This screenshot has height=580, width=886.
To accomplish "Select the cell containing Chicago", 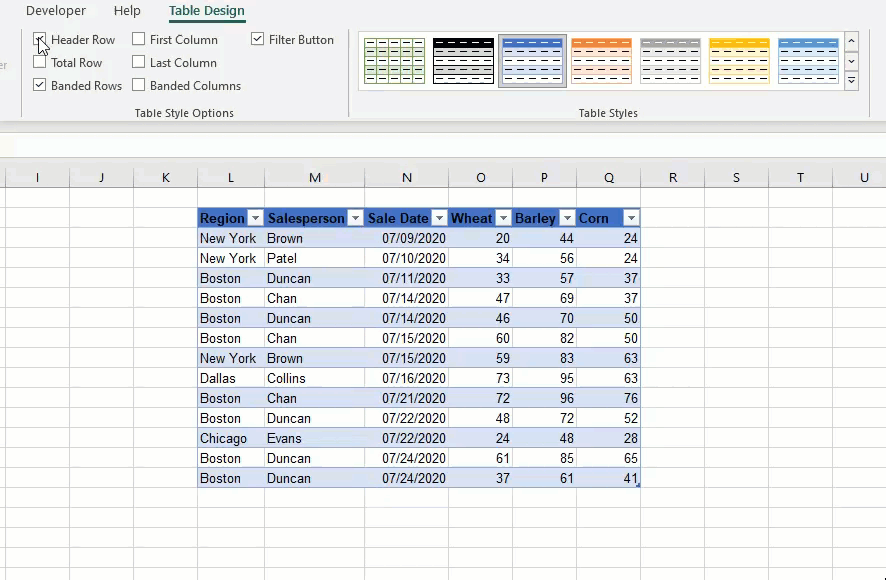I will [223, 438].
